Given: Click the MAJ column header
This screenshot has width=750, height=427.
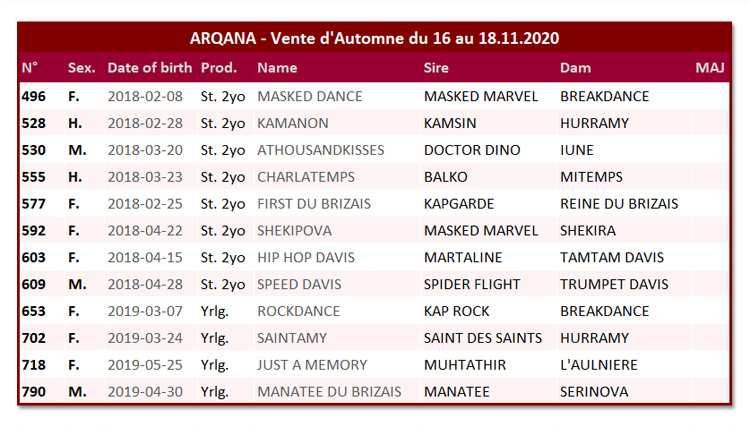Looking at the screenshot, I should [x=710, y=68].
